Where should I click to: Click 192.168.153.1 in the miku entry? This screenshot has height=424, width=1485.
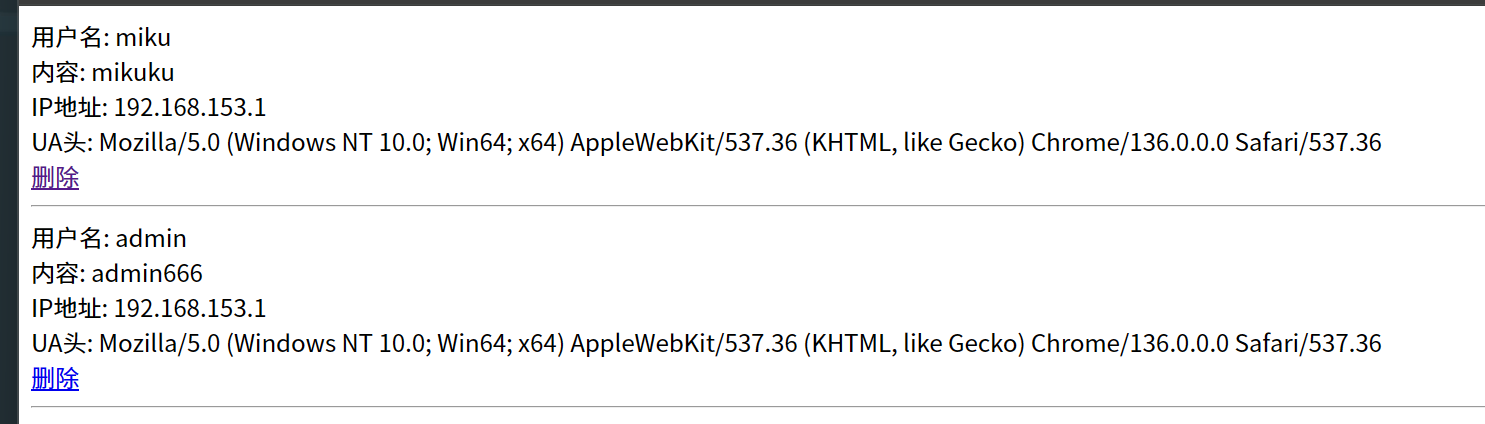pos(190,108)
